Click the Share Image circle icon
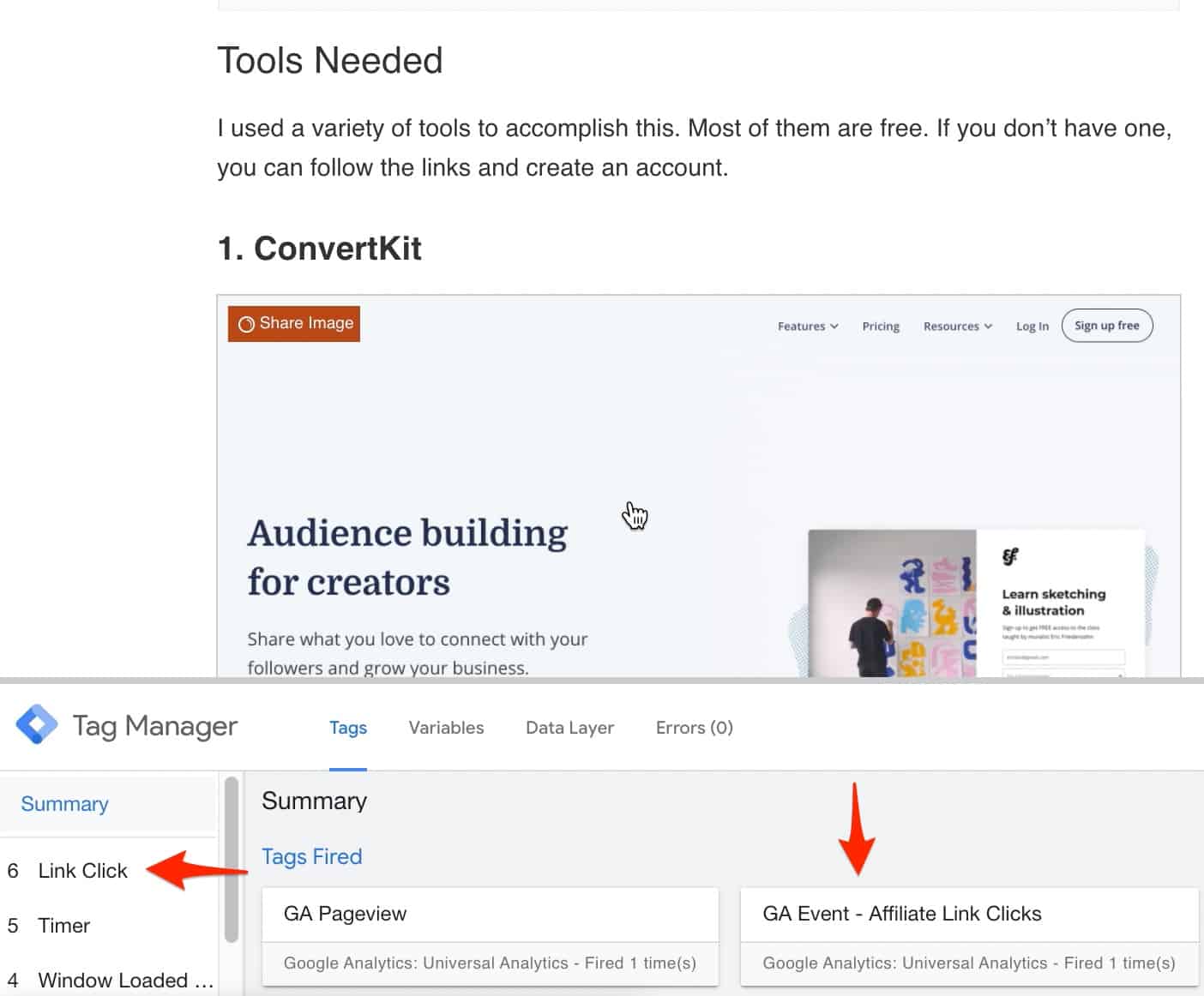 coord(246,324)
